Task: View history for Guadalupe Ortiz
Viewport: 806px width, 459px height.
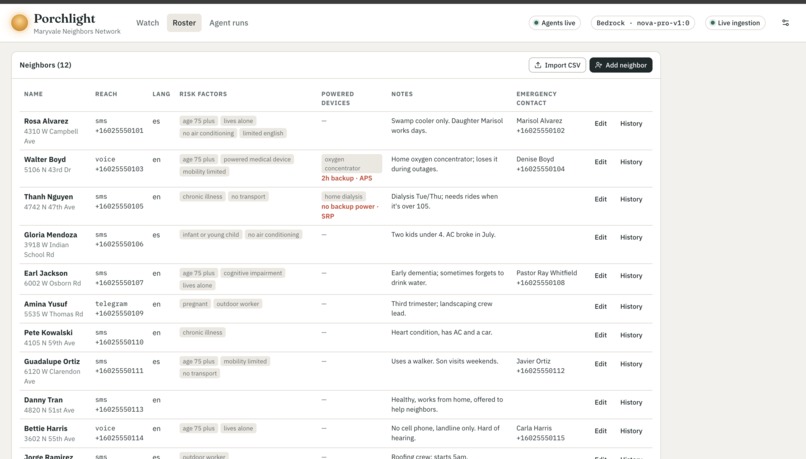Action: pos(631,364)
